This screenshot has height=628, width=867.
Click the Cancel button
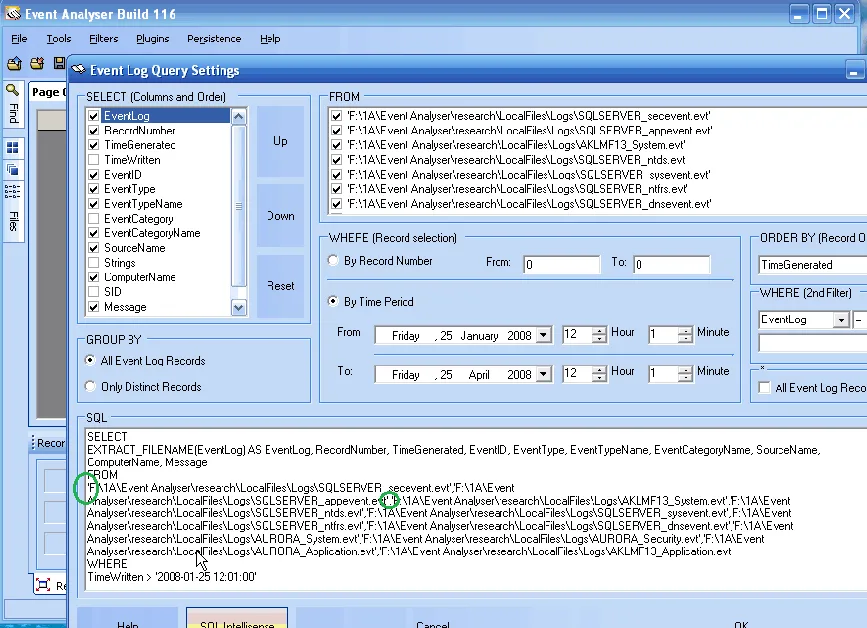pyautogui.click(x=432, y=619)
